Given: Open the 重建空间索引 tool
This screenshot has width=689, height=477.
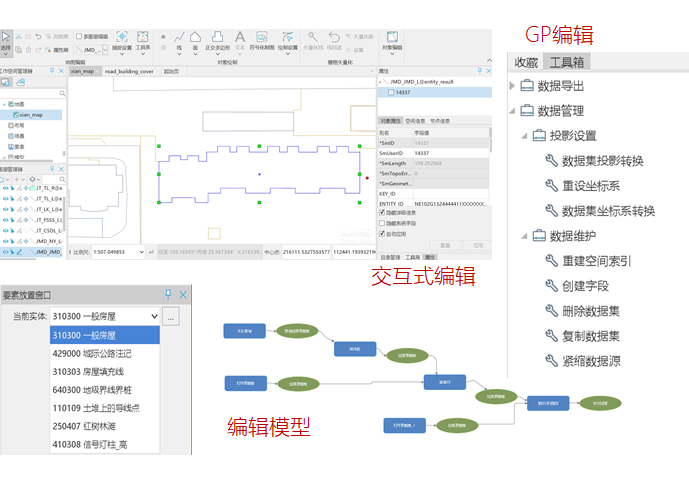Looking at the screenshot, I should 594,261.
